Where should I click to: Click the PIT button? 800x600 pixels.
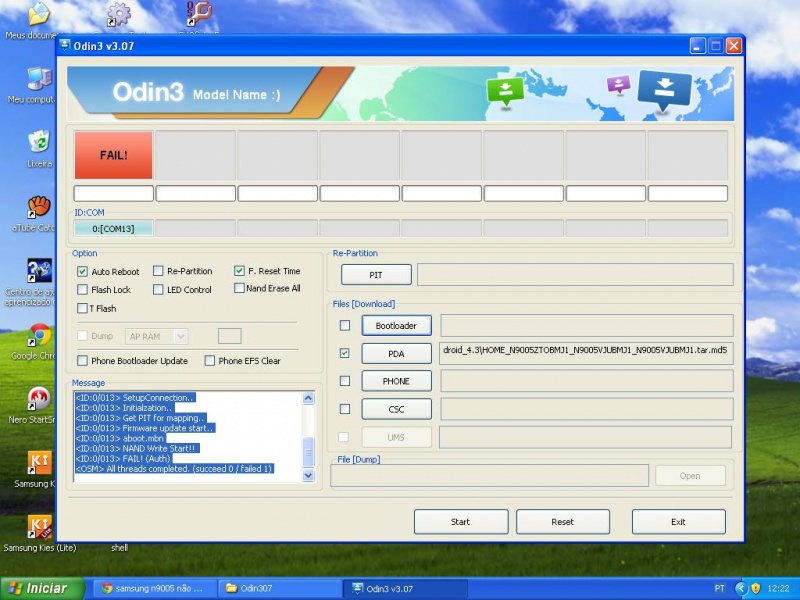(376, 274)
